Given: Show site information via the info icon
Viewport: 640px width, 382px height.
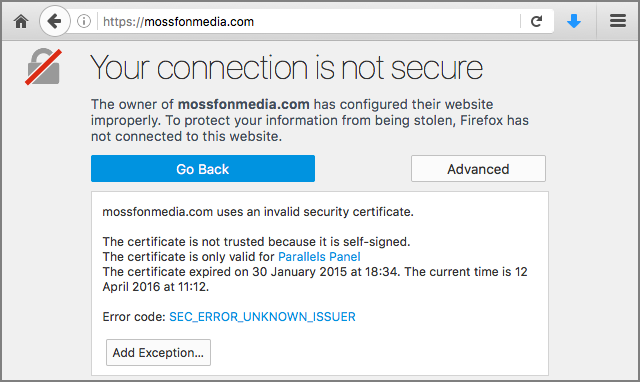Looking at the screenshot, I should click(84, 21).
